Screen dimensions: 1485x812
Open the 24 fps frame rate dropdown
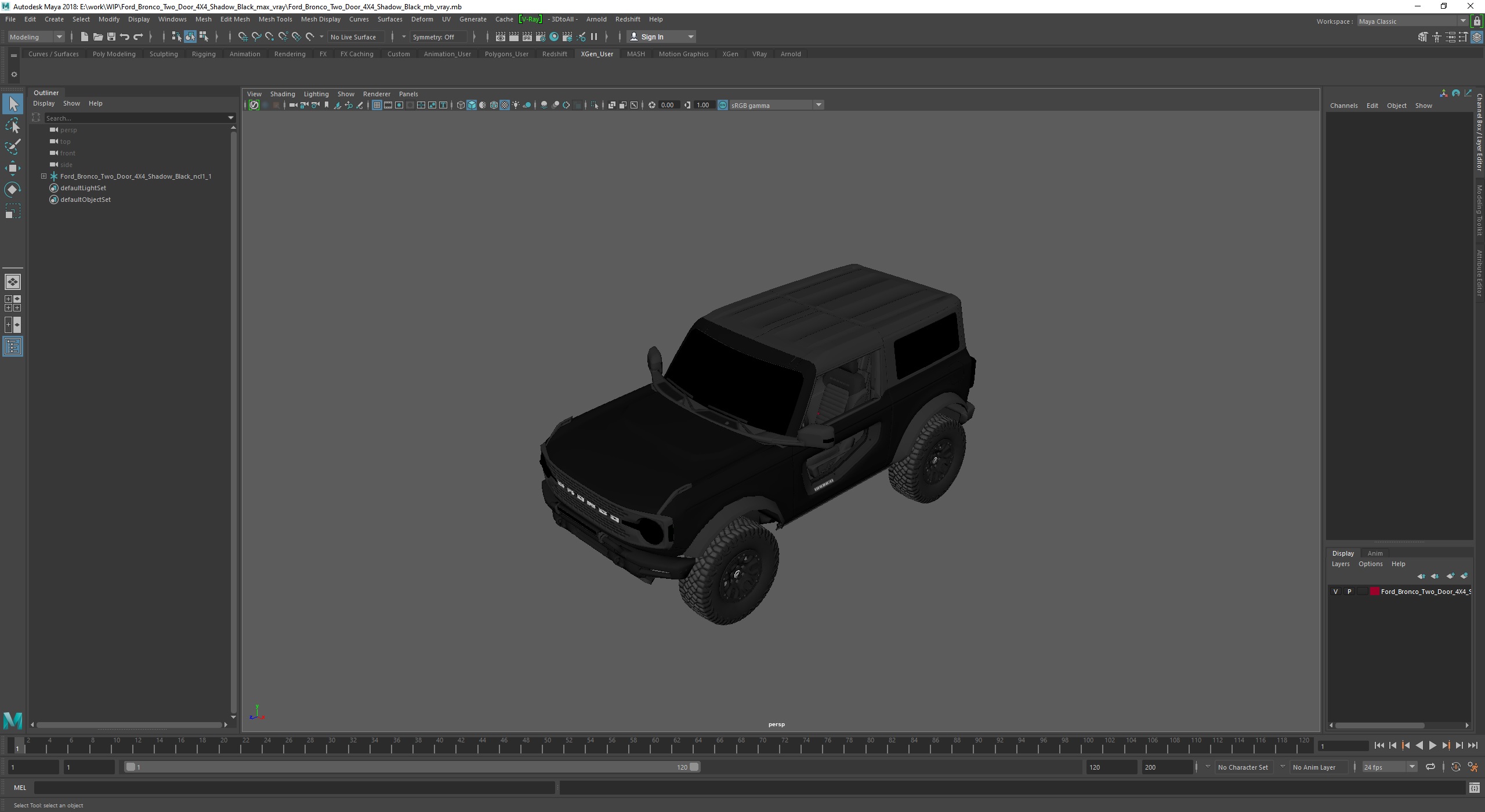click(1390, 767)
